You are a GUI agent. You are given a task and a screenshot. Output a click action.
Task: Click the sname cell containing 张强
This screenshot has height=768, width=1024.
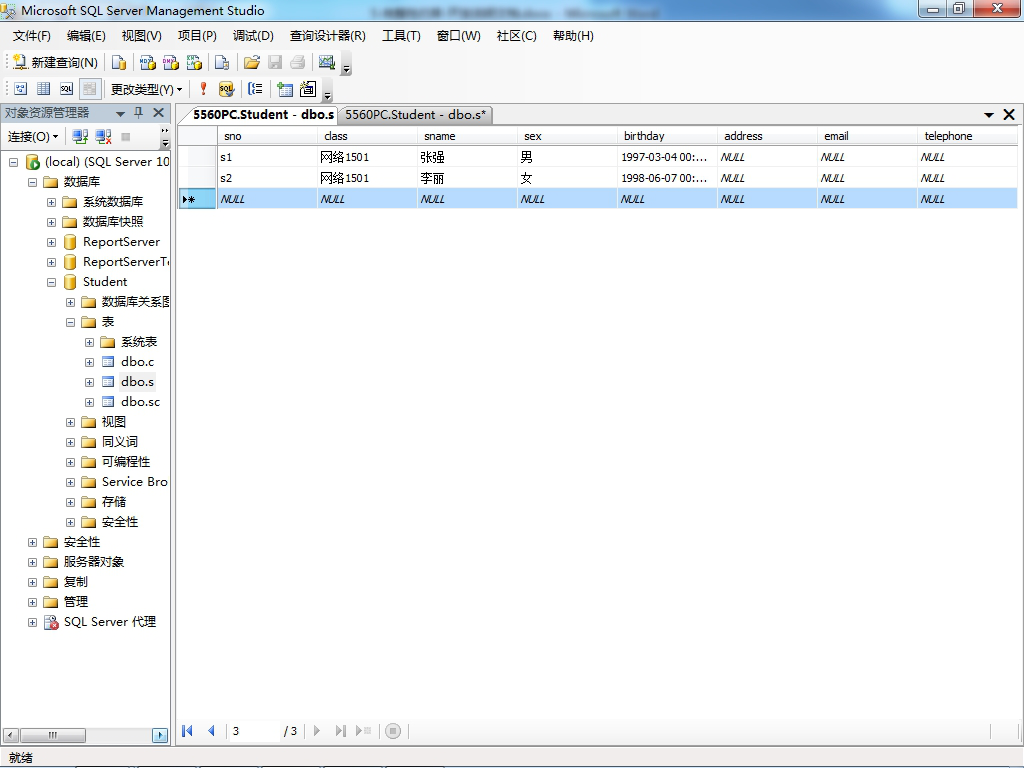pyautogui.click(x=467, y=157)
